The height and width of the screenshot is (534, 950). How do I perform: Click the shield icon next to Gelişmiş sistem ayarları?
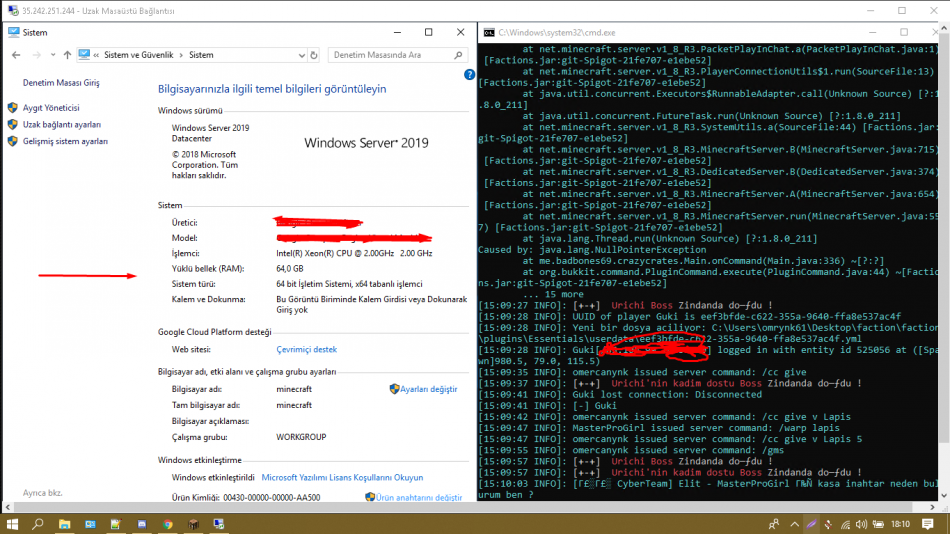point(13,141)
